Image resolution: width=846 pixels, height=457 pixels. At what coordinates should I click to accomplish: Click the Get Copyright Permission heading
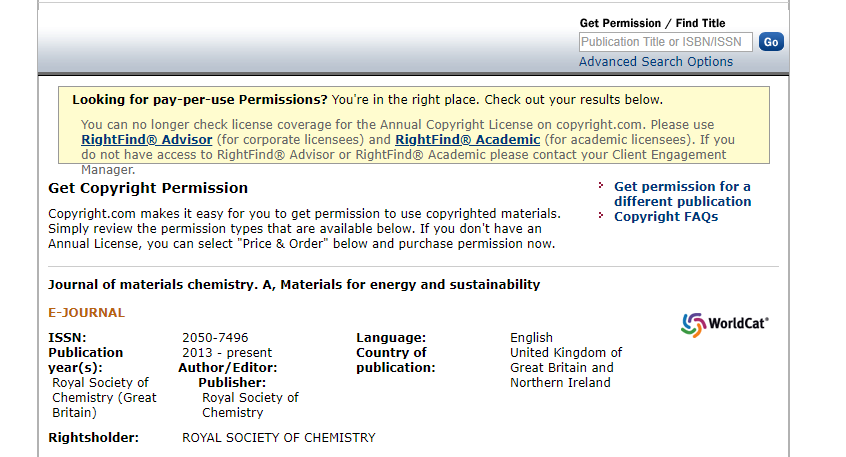tap(148, 188)
